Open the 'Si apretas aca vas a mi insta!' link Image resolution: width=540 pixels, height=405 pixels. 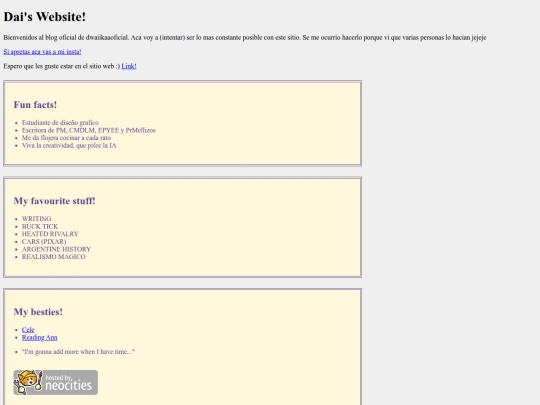point(42,52)
